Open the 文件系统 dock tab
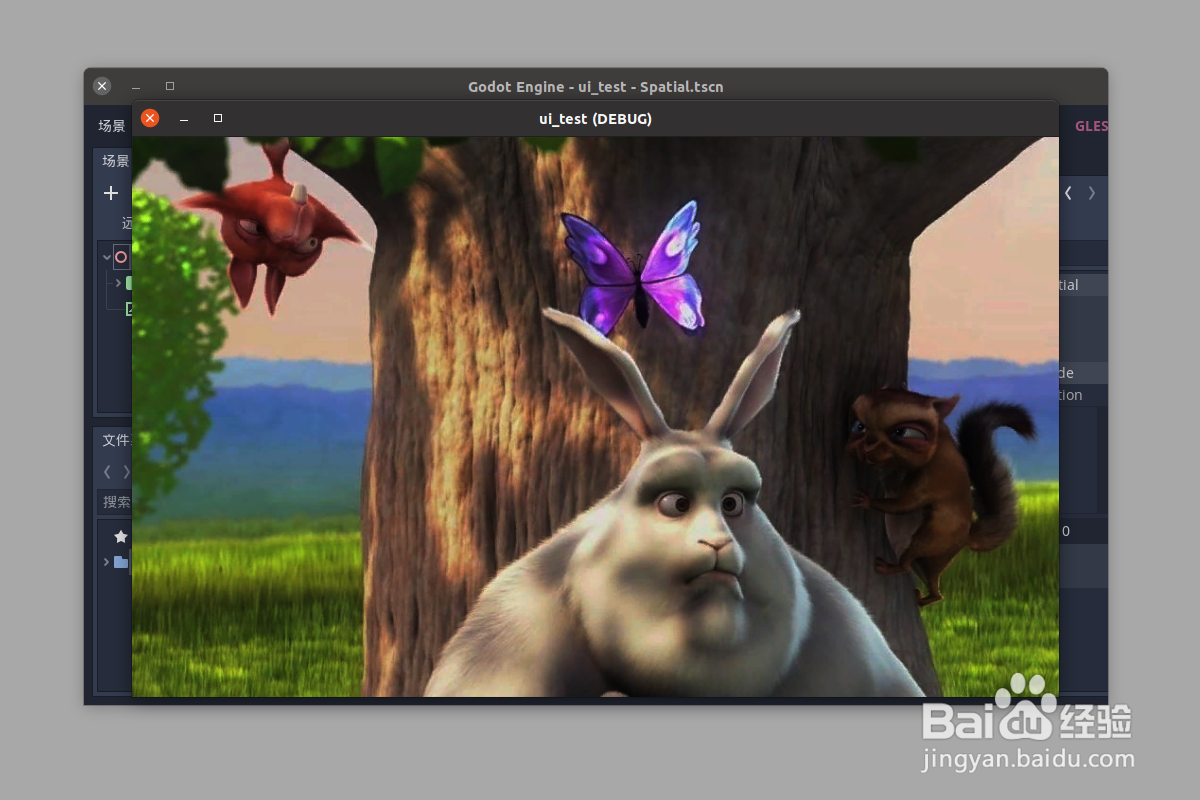The height and width of the screenshot is (800, 1200). [x=116, y=440]
